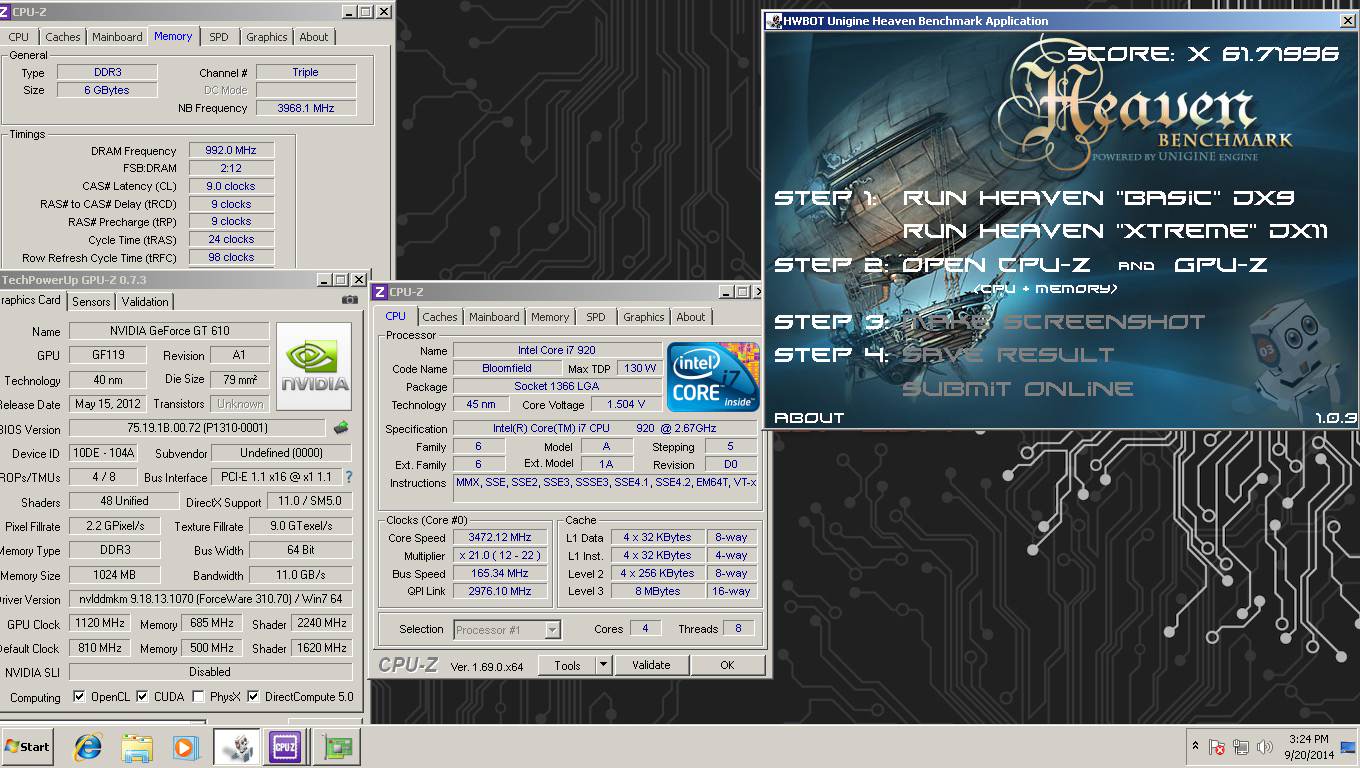
Task: Click Take Screenshot in Heaven app
Action: pyautogui.click(x=1054, y=322)
